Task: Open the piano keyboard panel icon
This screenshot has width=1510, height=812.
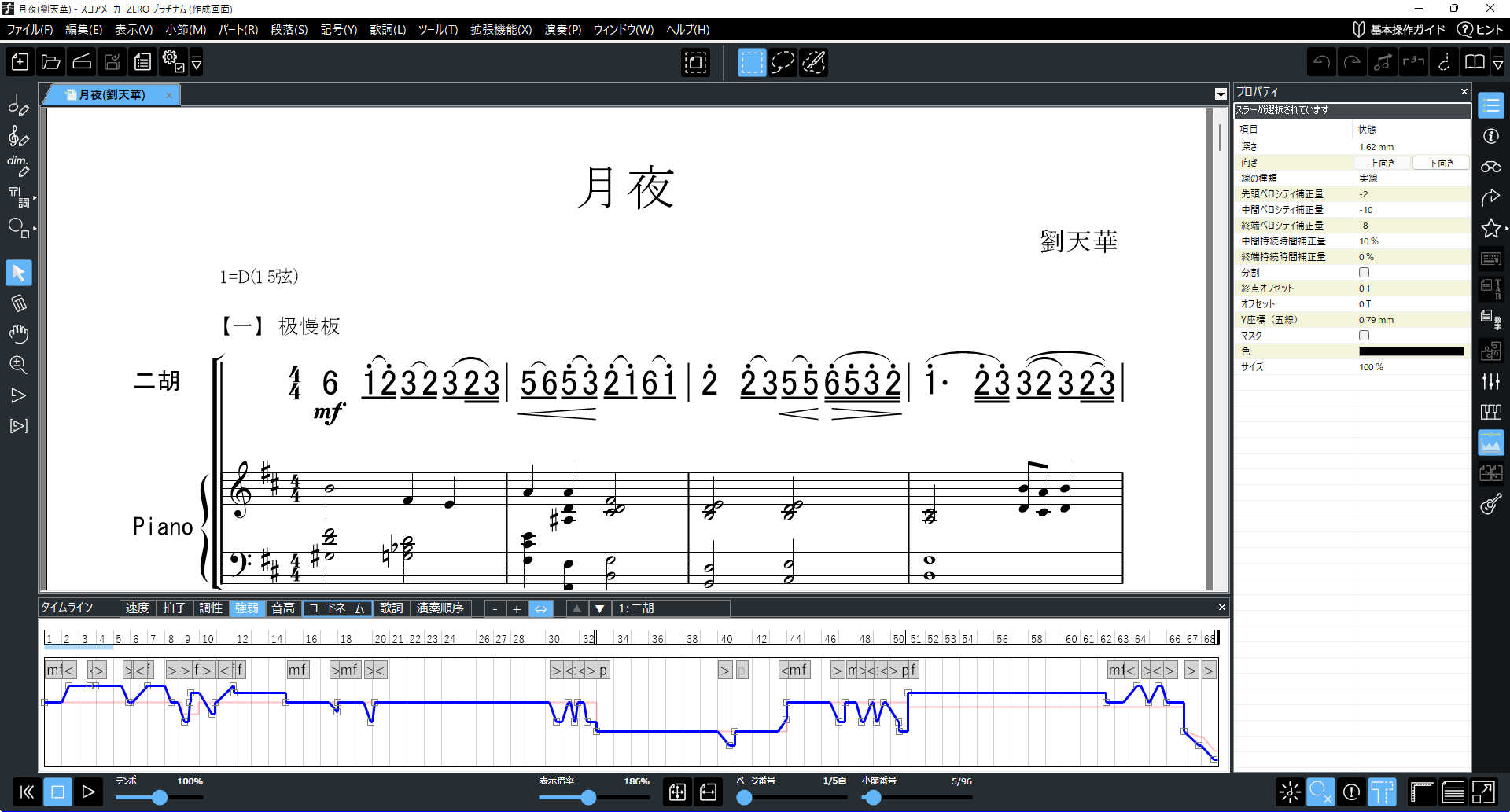Action: click(1491, 412)
